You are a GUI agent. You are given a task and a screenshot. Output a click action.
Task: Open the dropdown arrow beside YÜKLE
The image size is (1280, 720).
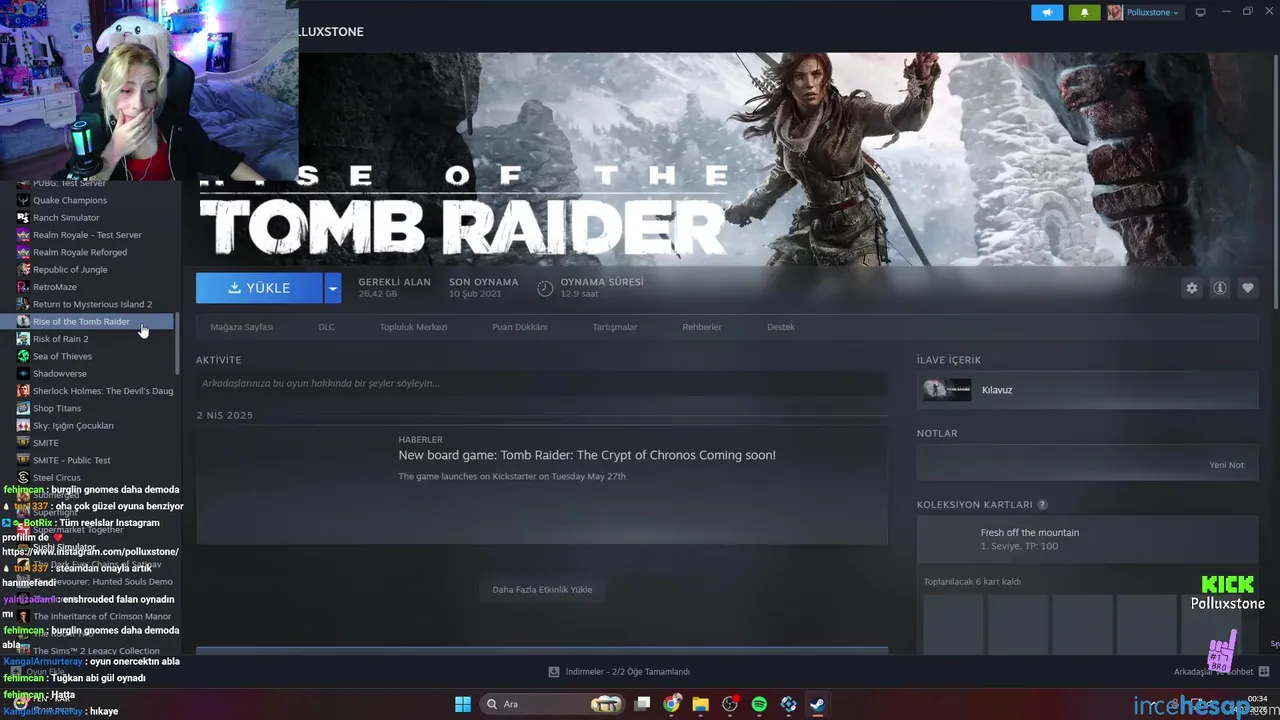point(333,288)
